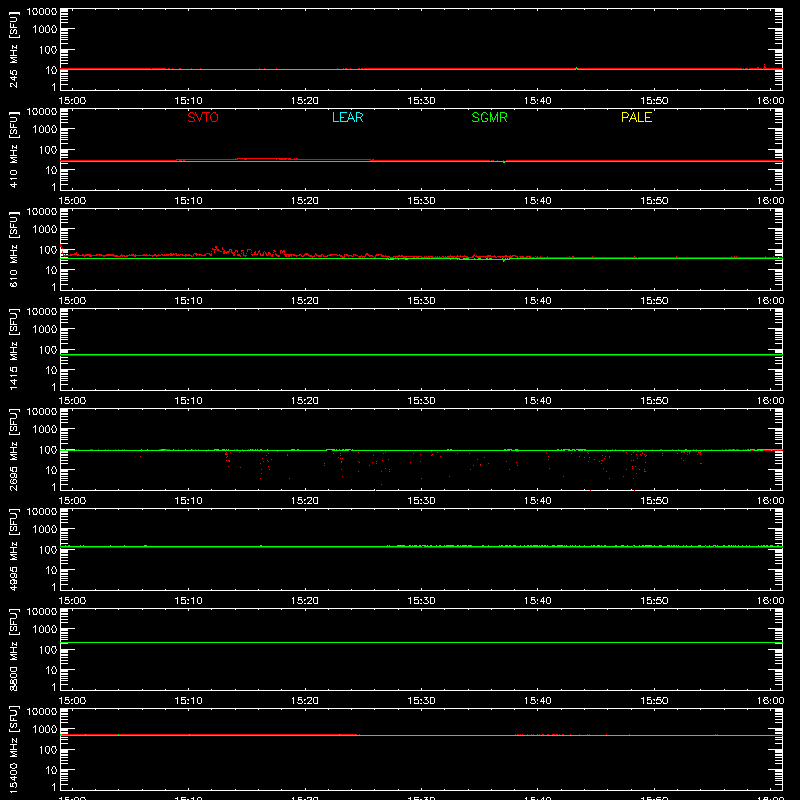The height and width of the screenshot is (800, 800).
Task: Click the 10 tick on 4995 MHz axis
Action: [51, 570]
